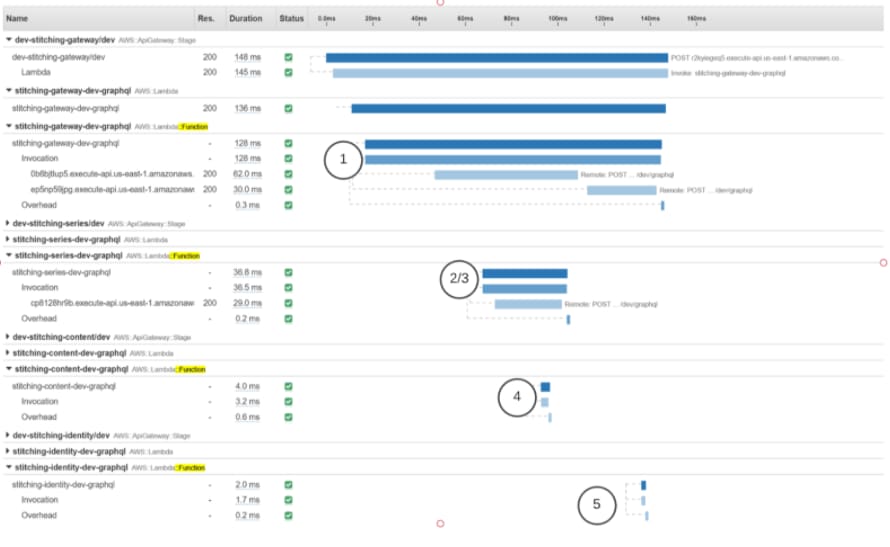Click status check on the 62.0 ms row
The image size is (890, 547).
[288, 174]
